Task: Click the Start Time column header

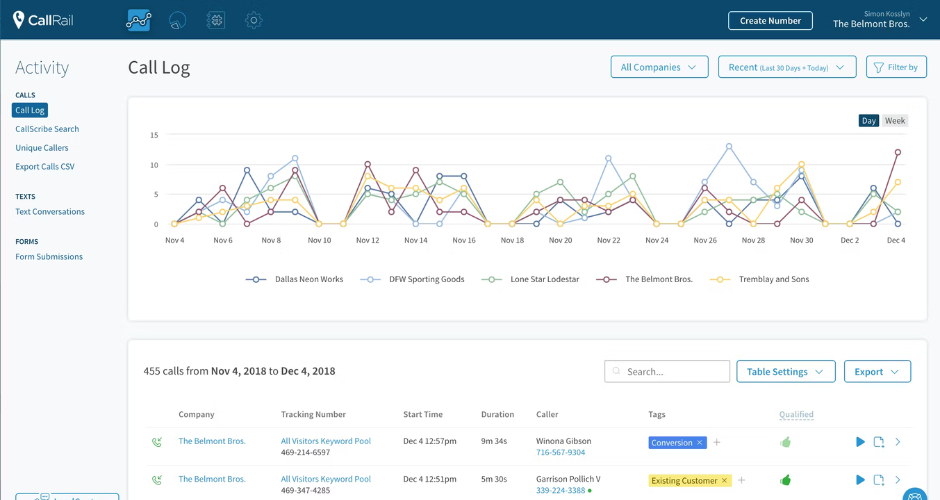Action: (x=423, y=414)
